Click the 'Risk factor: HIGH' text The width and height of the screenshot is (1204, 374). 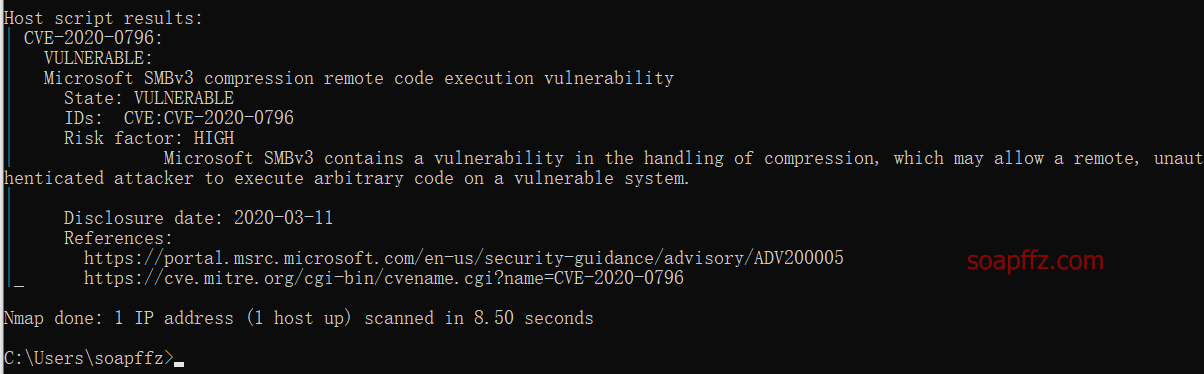tap(149, 138)
